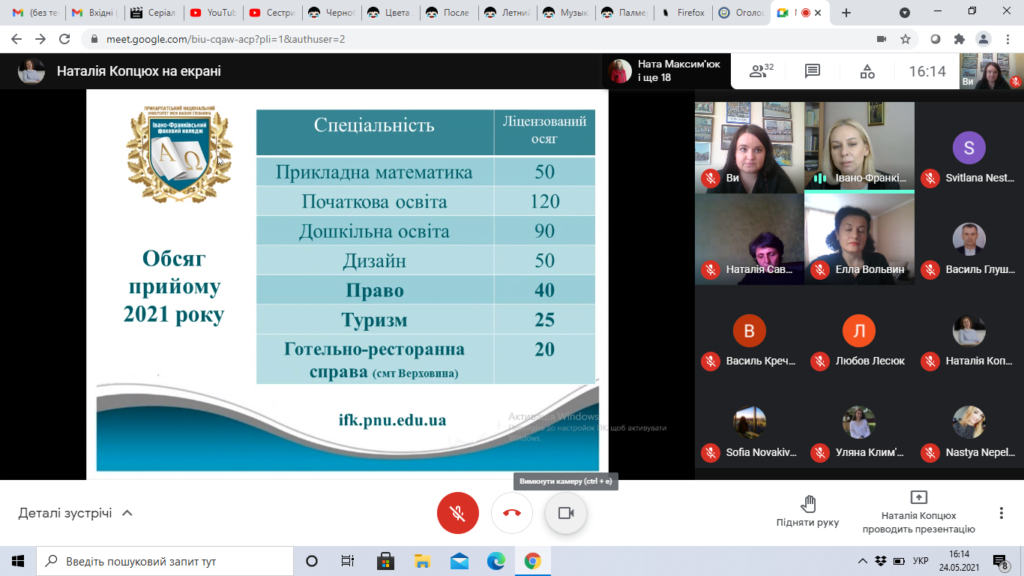Open the meeting chat panel
Screen dimensions: 1024x576
pos(812,71)
